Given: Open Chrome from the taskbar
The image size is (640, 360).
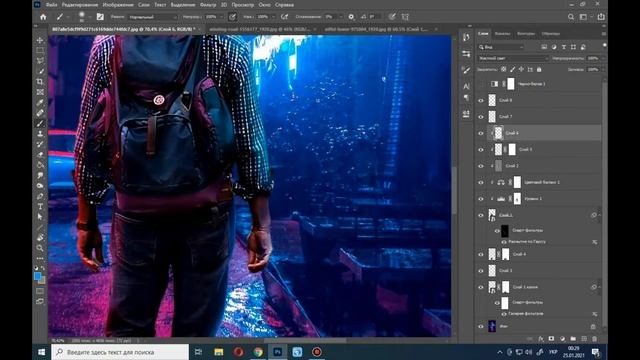Looking at the screenshot, I should coord(258,352).
